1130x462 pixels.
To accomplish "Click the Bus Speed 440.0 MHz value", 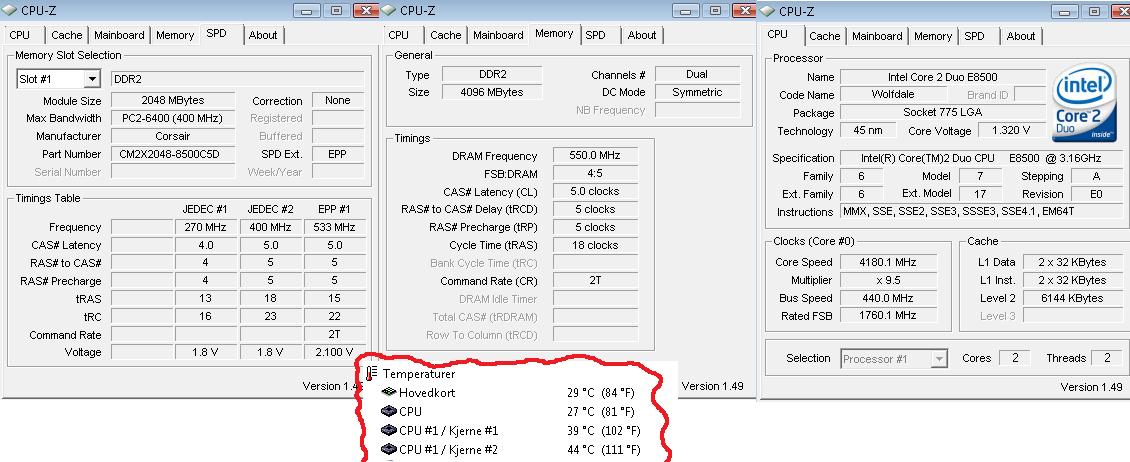I will [887, 298].
